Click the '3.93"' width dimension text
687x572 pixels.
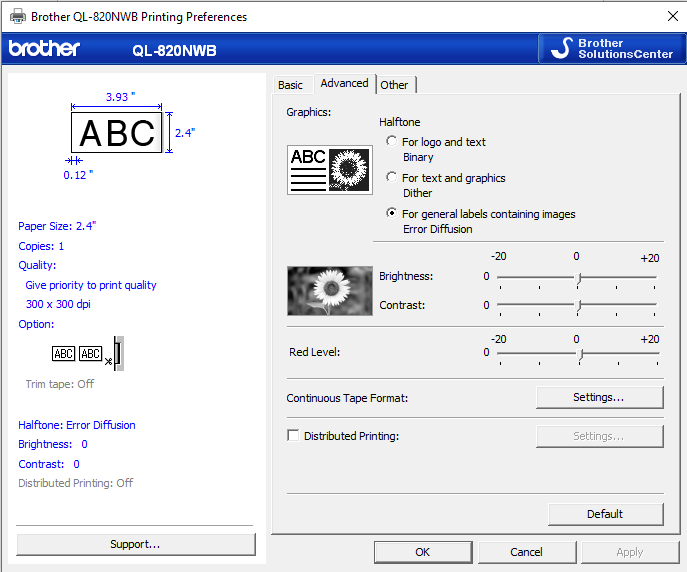click(120, 97)
